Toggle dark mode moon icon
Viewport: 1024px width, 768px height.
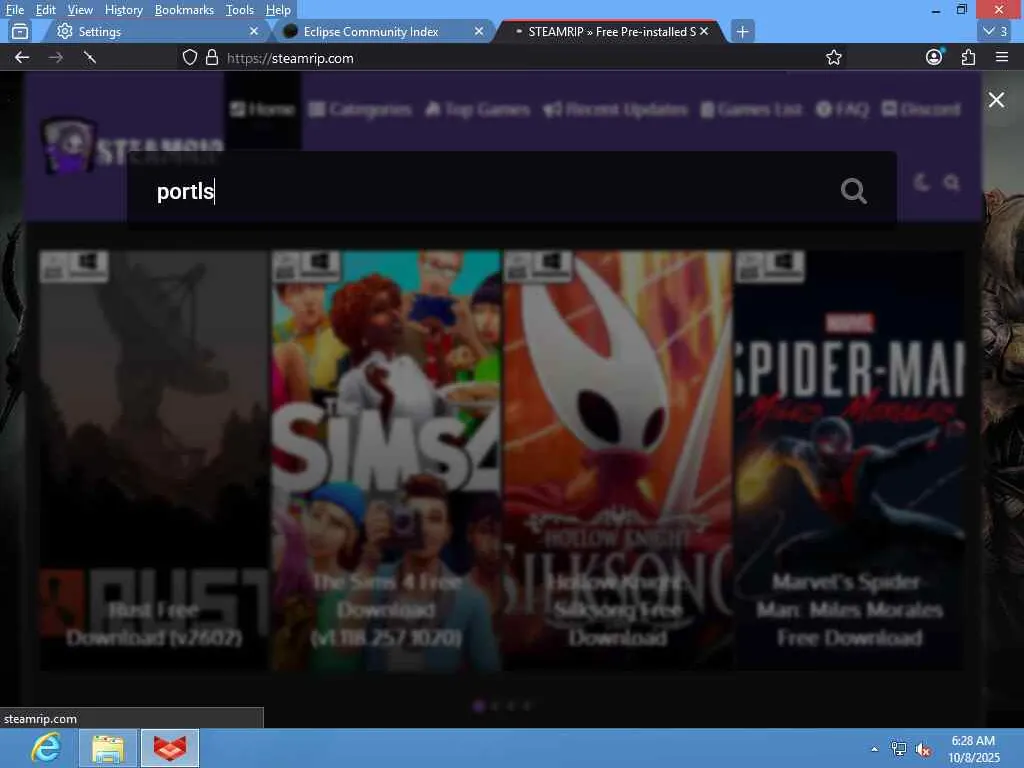921,183
